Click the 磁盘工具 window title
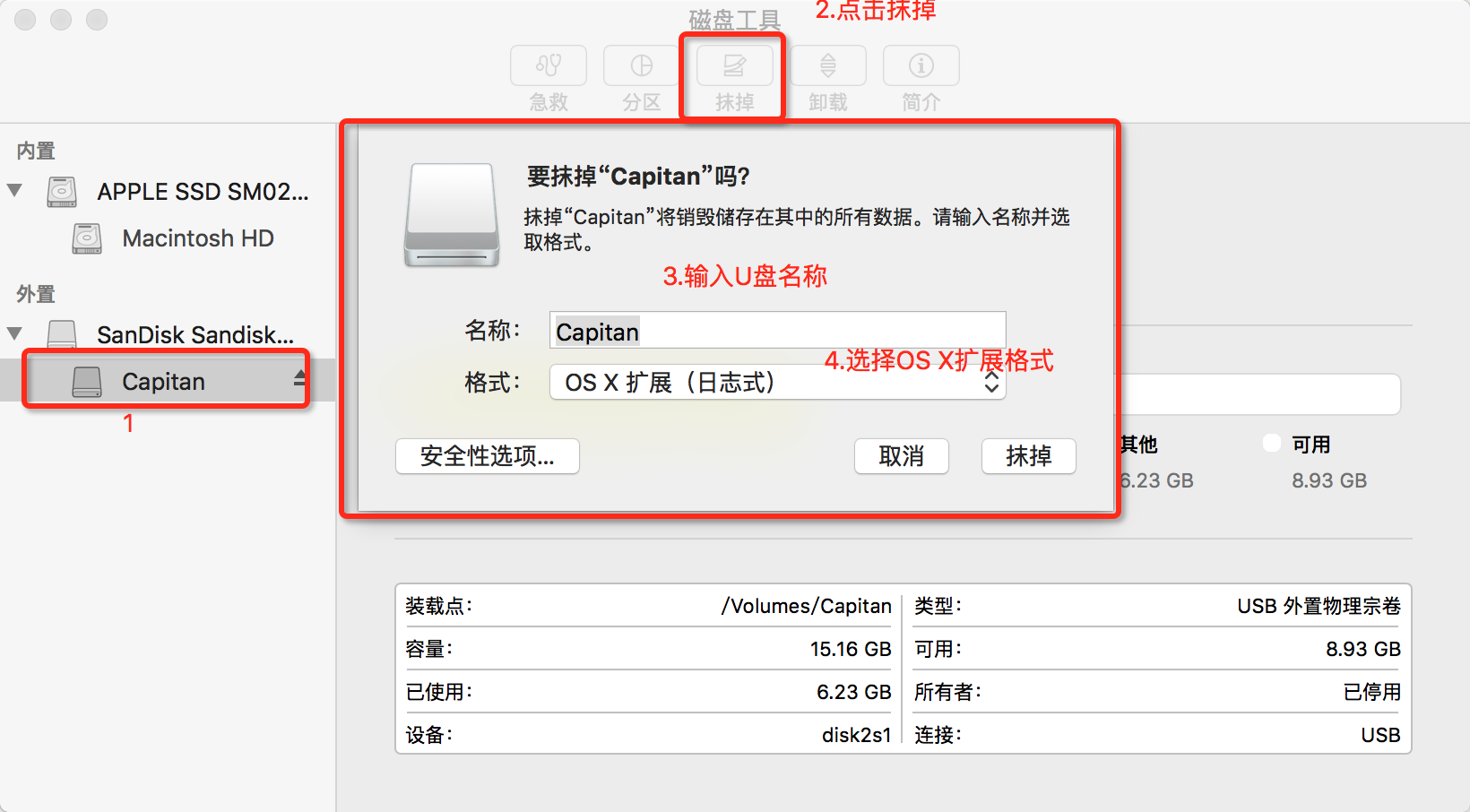The width and height of the screenshot is (1470, 812). (735, 20)
